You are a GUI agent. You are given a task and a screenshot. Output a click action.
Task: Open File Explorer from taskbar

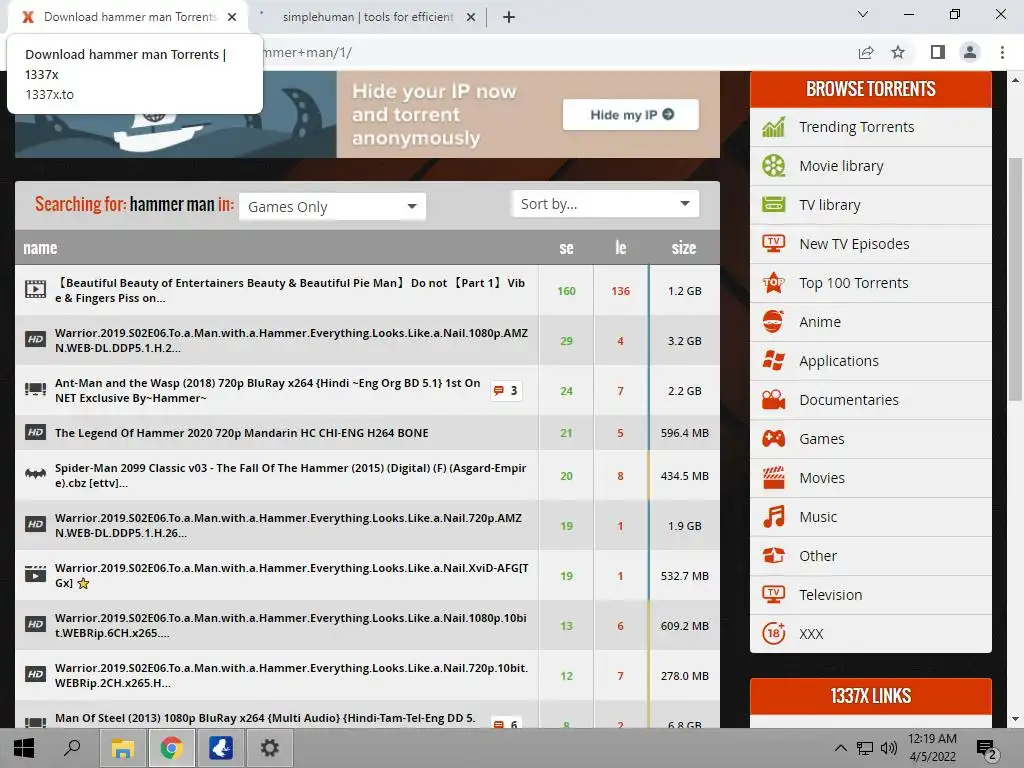pyautogui.click(x=122, y=748)
